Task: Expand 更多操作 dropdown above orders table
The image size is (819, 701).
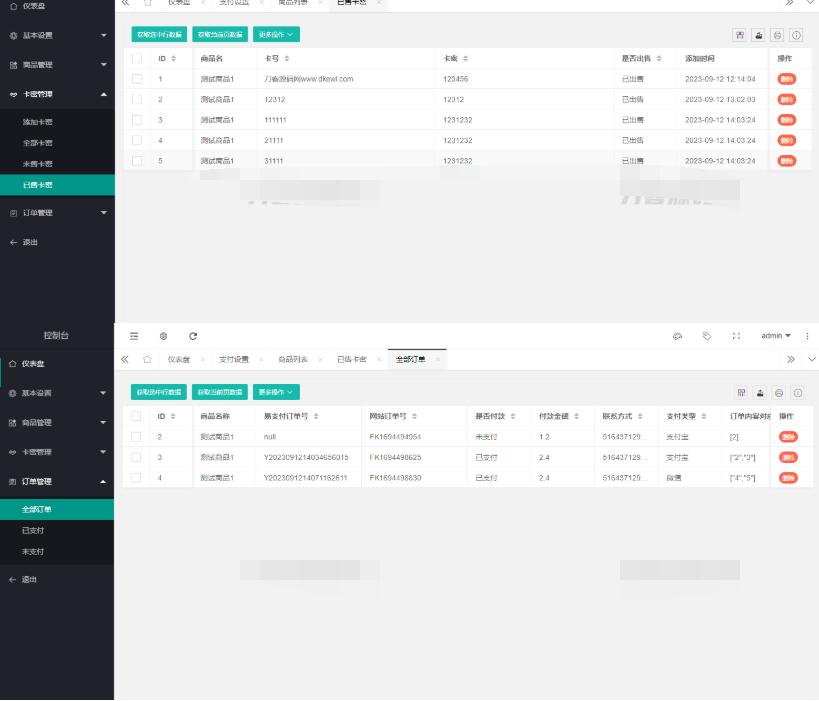Action: 277,391
